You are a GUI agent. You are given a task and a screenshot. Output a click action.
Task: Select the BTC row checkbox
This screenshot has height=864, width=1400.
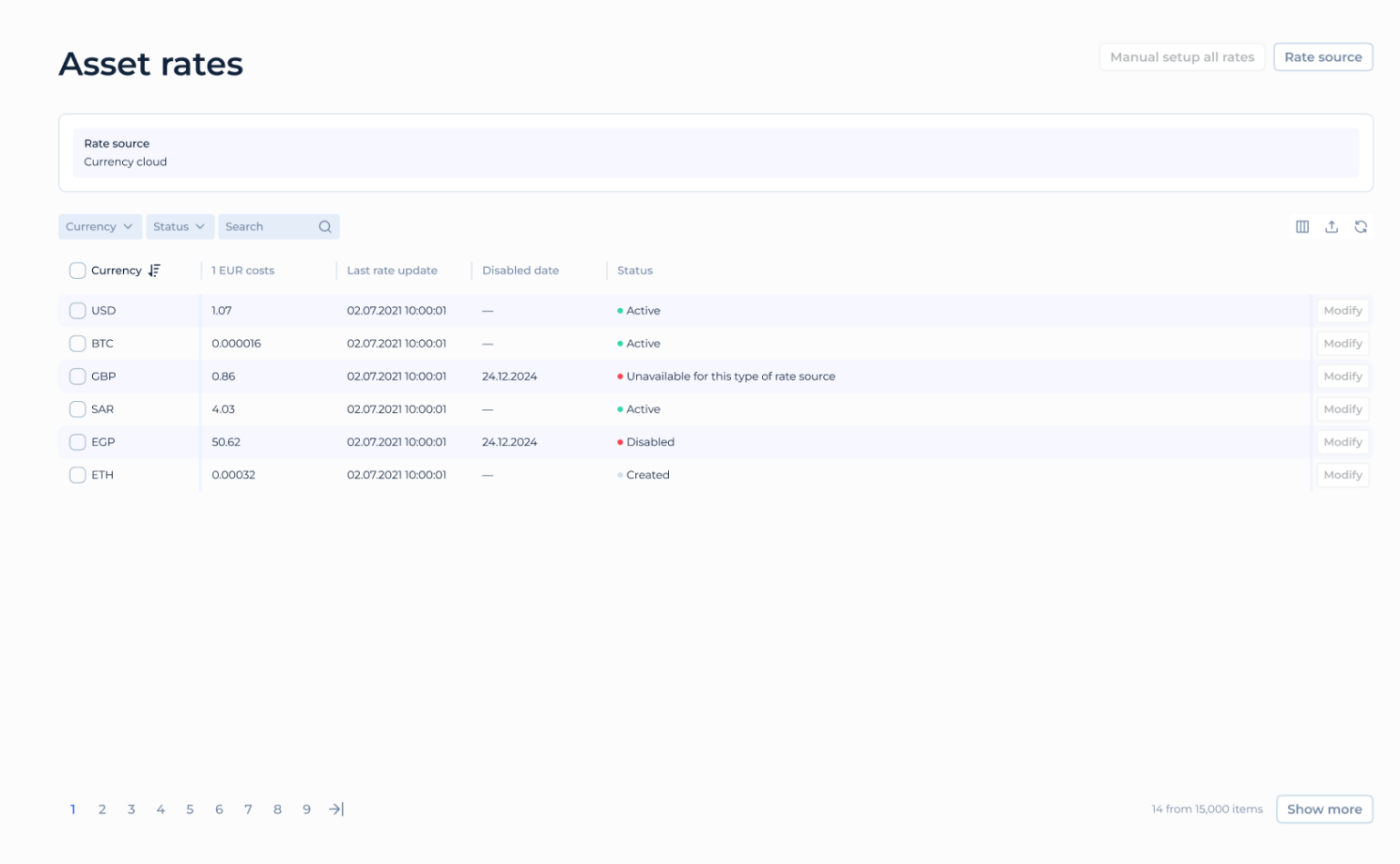point(77,344)
